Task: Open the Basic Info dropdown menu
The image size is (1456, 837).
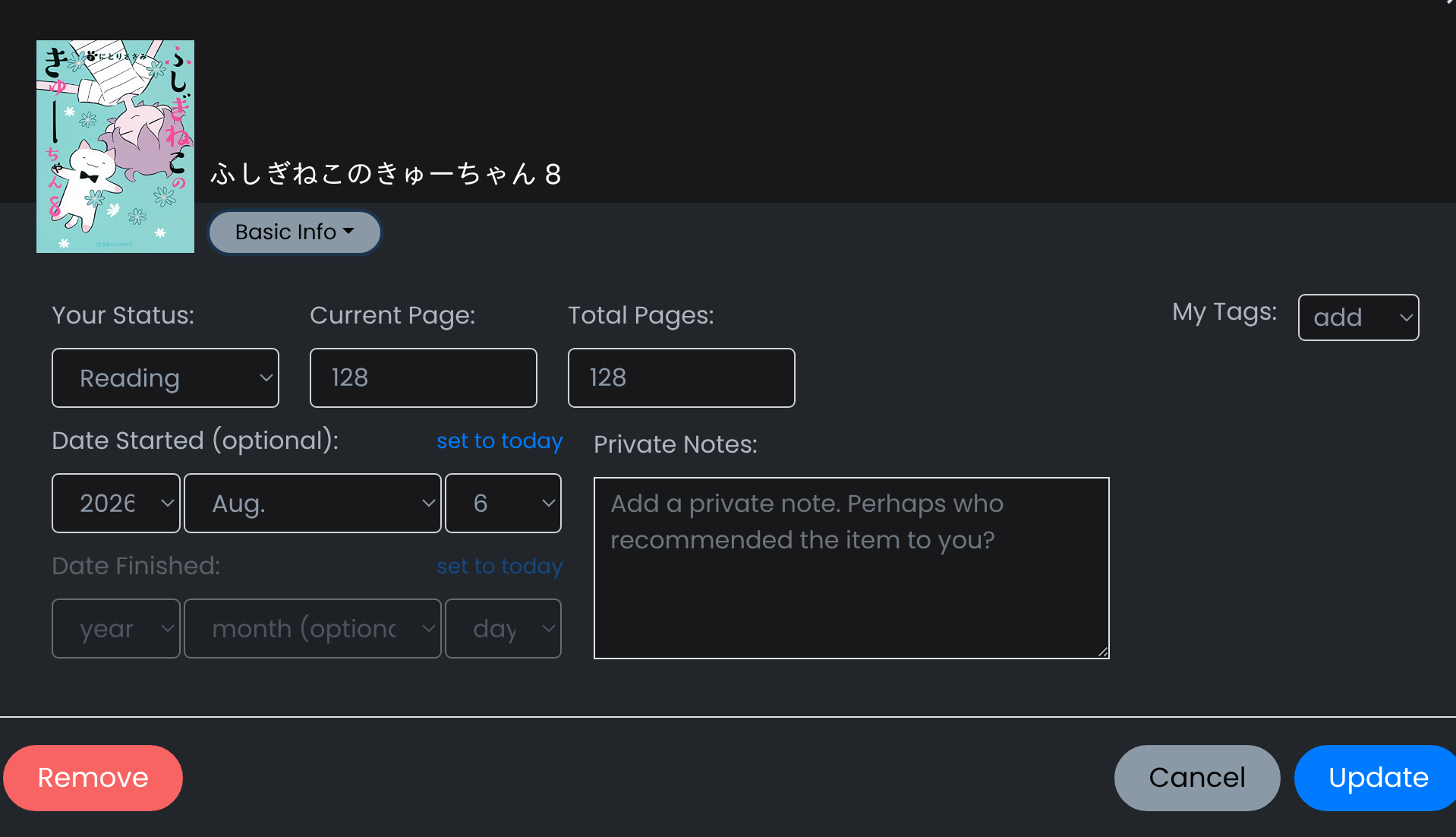Action: click(295, 232)
